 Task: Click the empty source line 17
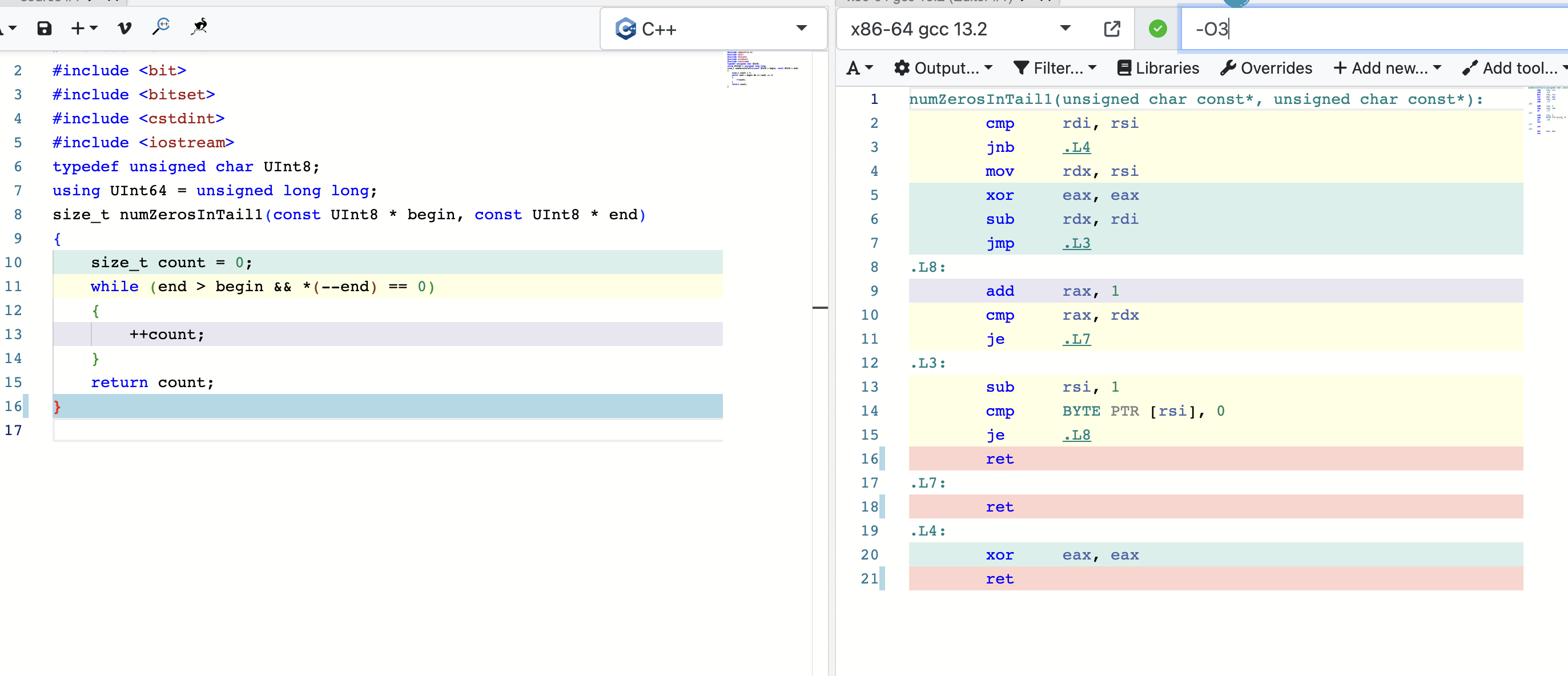(387, 430)
